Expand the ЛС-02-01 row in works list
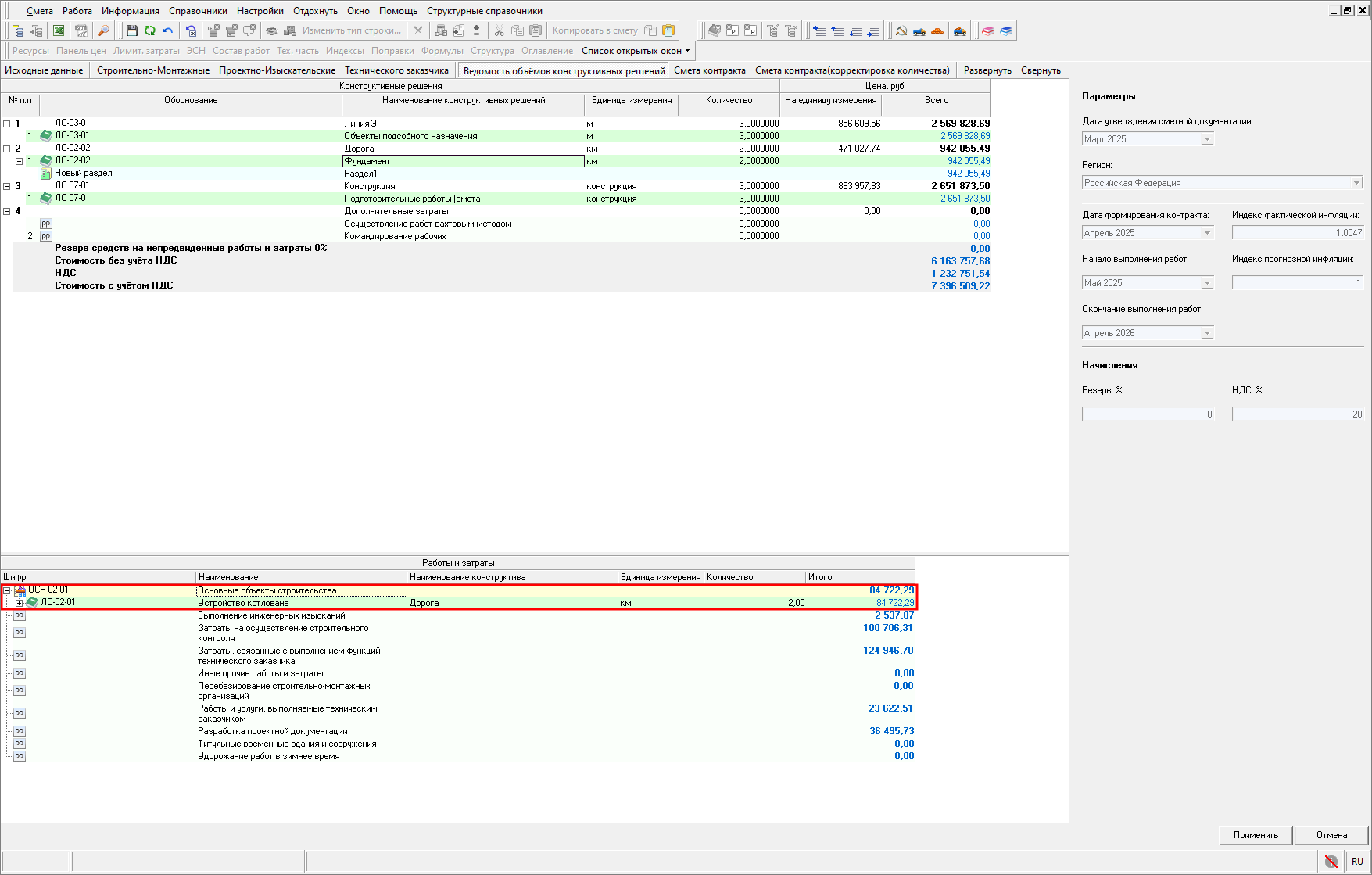The width and height of the screenshot is (1372, 875). [x=20, y=603]
